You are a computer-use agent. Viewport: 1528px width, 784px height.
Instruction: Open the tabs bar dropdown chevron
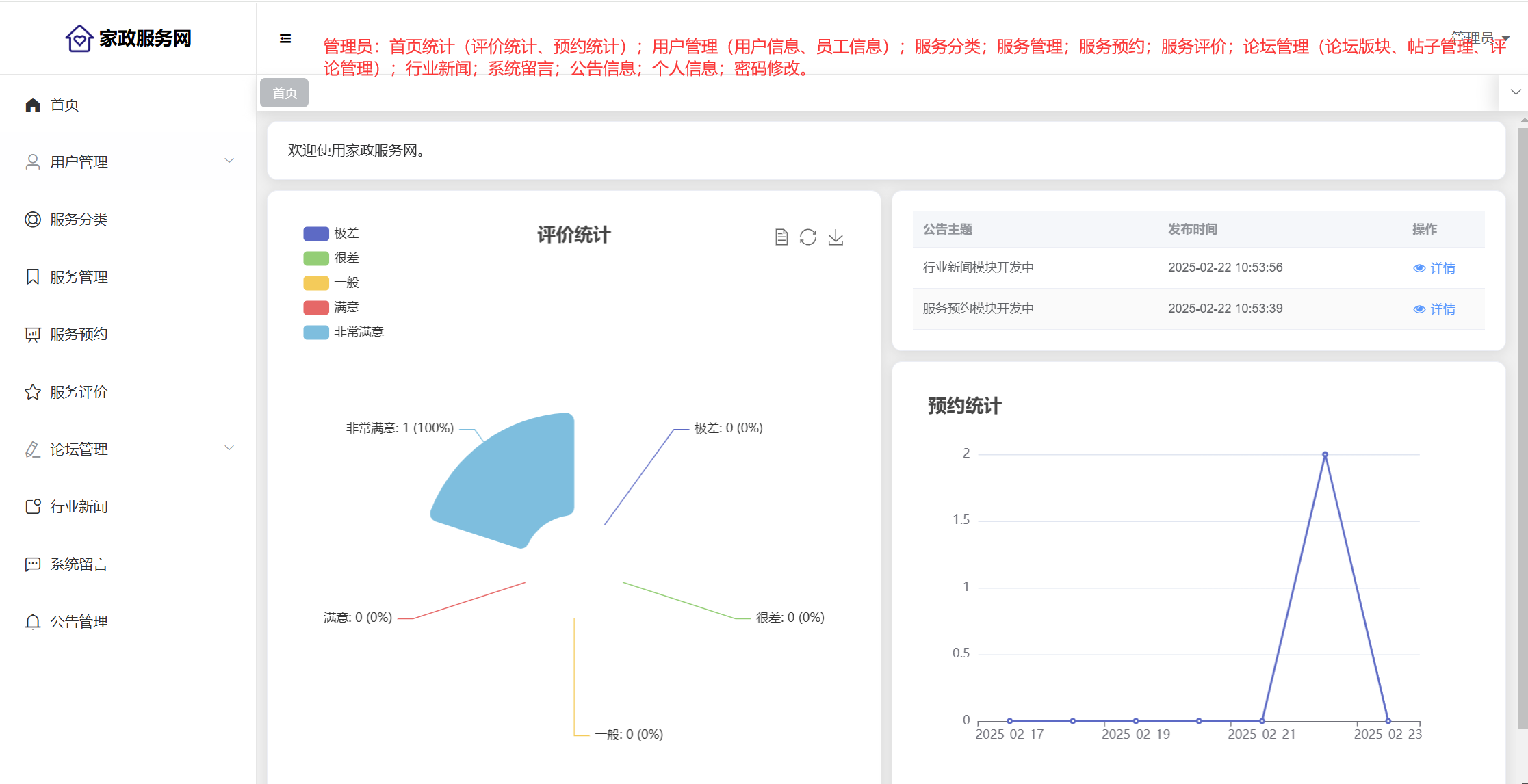(x=1516, y=92)
